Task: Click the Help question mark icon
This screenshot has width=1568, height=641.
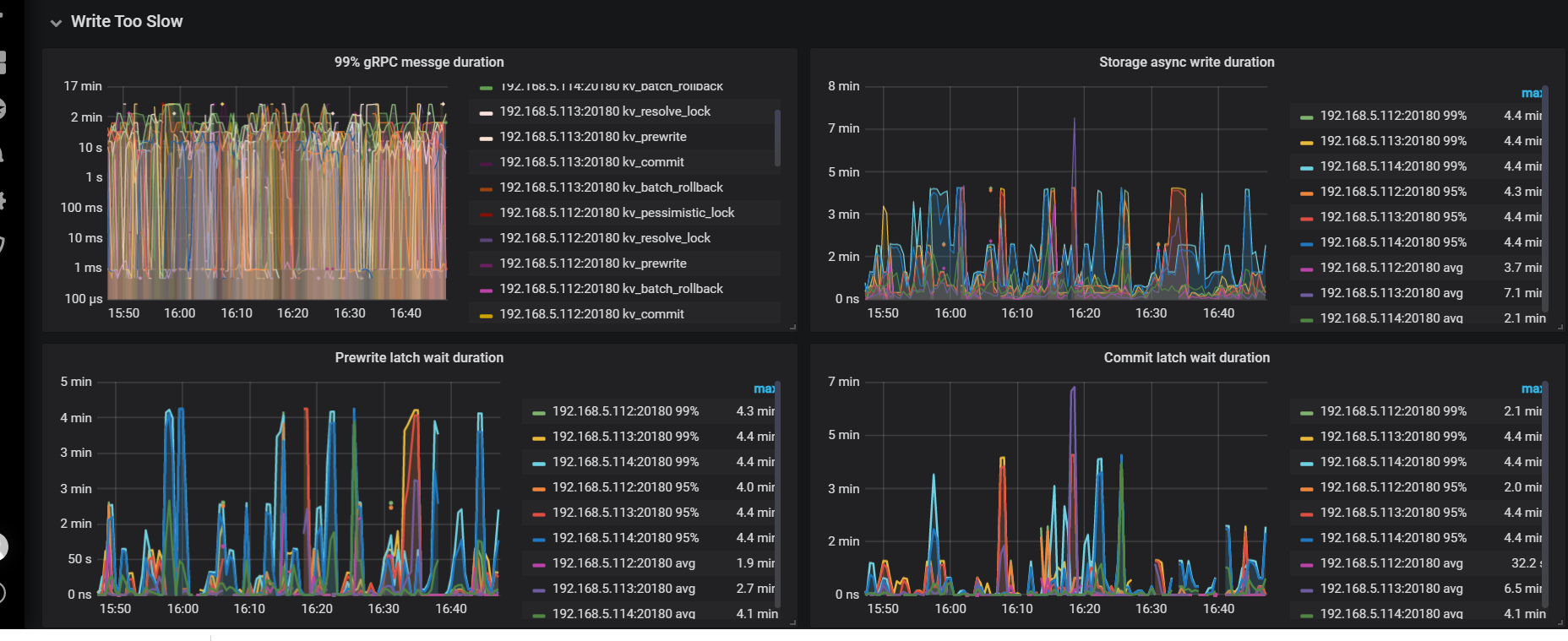Action: [x=3, y=593]
